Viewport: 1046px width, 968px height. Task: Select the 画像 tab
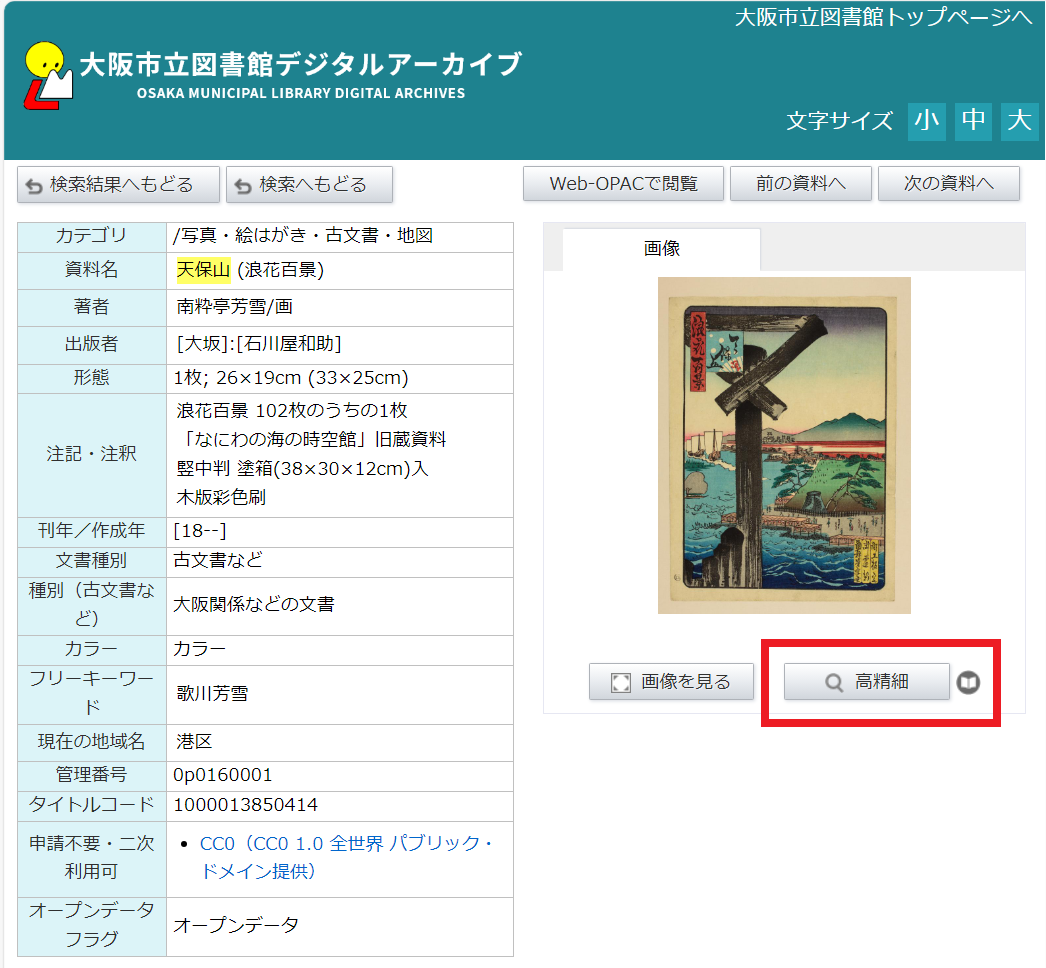661,249
